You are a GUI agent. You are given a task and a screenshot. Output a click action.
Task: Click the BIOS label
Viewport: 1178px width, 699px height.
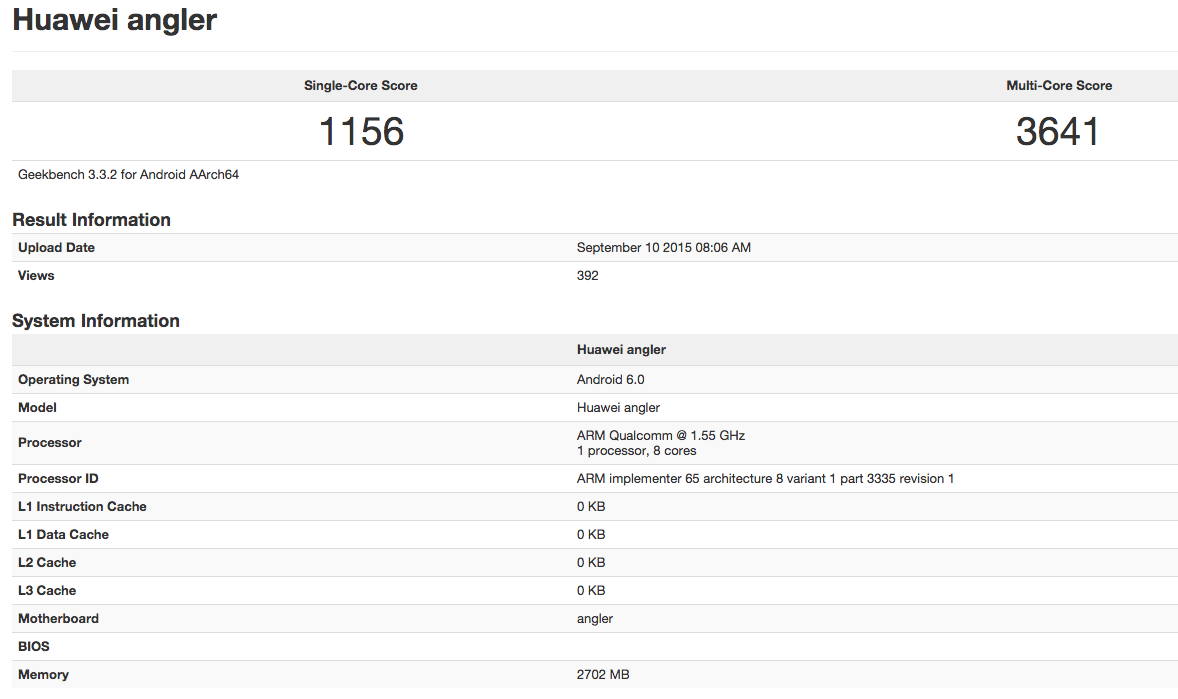point(34,646)
